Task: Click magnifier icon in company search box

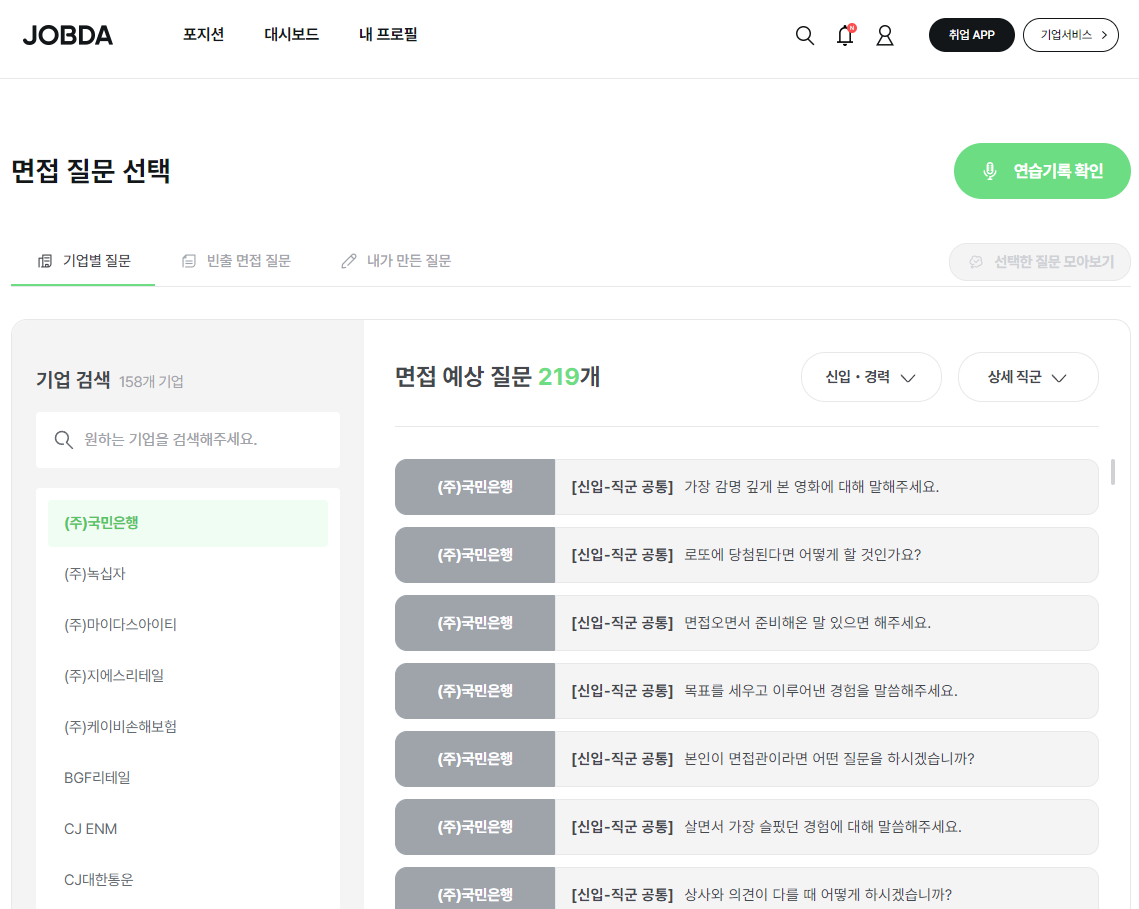Action: (x=63, y=440)
